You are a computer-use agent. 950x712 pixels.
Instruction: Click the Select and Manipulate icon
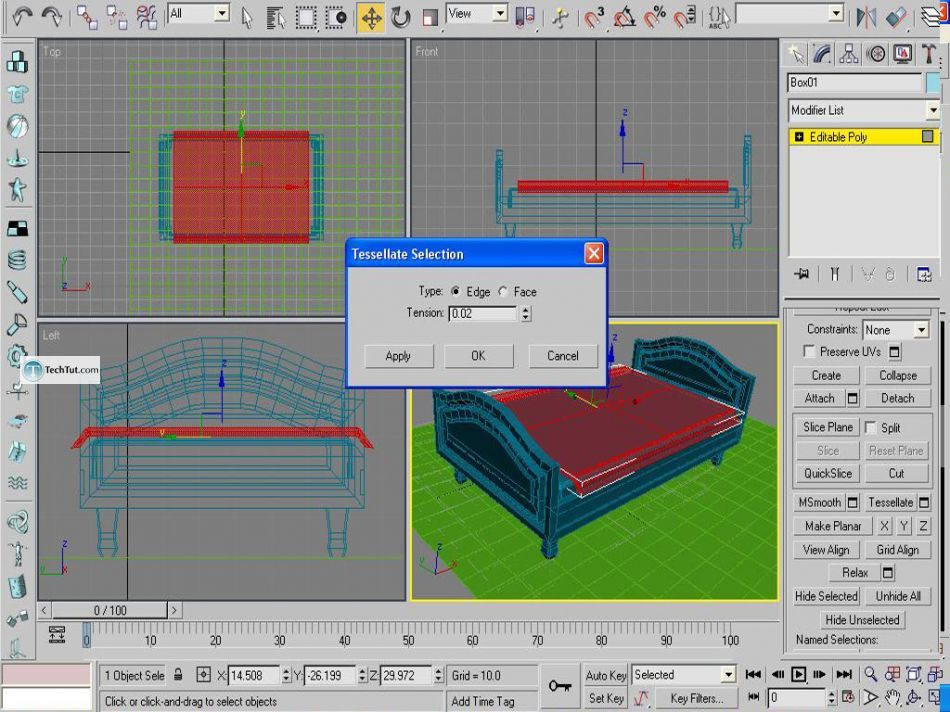[560, 18]
